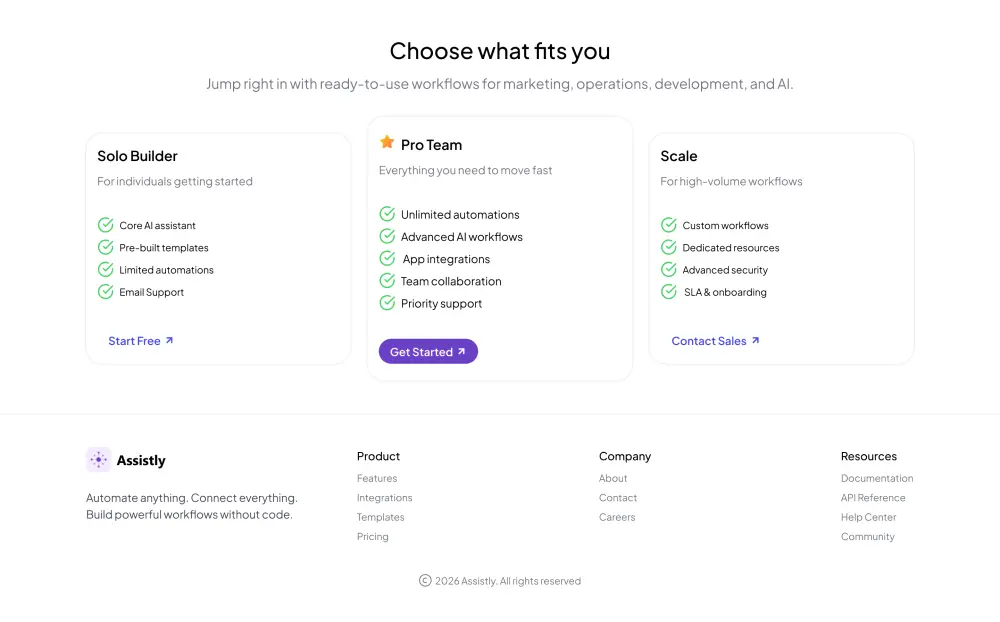Screen dimensions: 1000x622
Task: Click the checkmark beside Core AI assistant
Action: click(x=104, y=225)
